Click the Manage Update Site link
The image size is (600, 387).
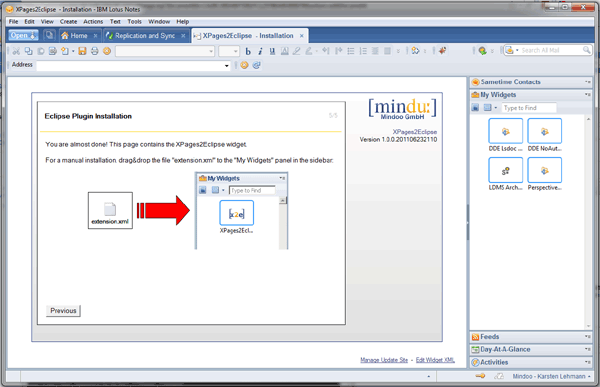pyautogui.click(x=384, y=360)
